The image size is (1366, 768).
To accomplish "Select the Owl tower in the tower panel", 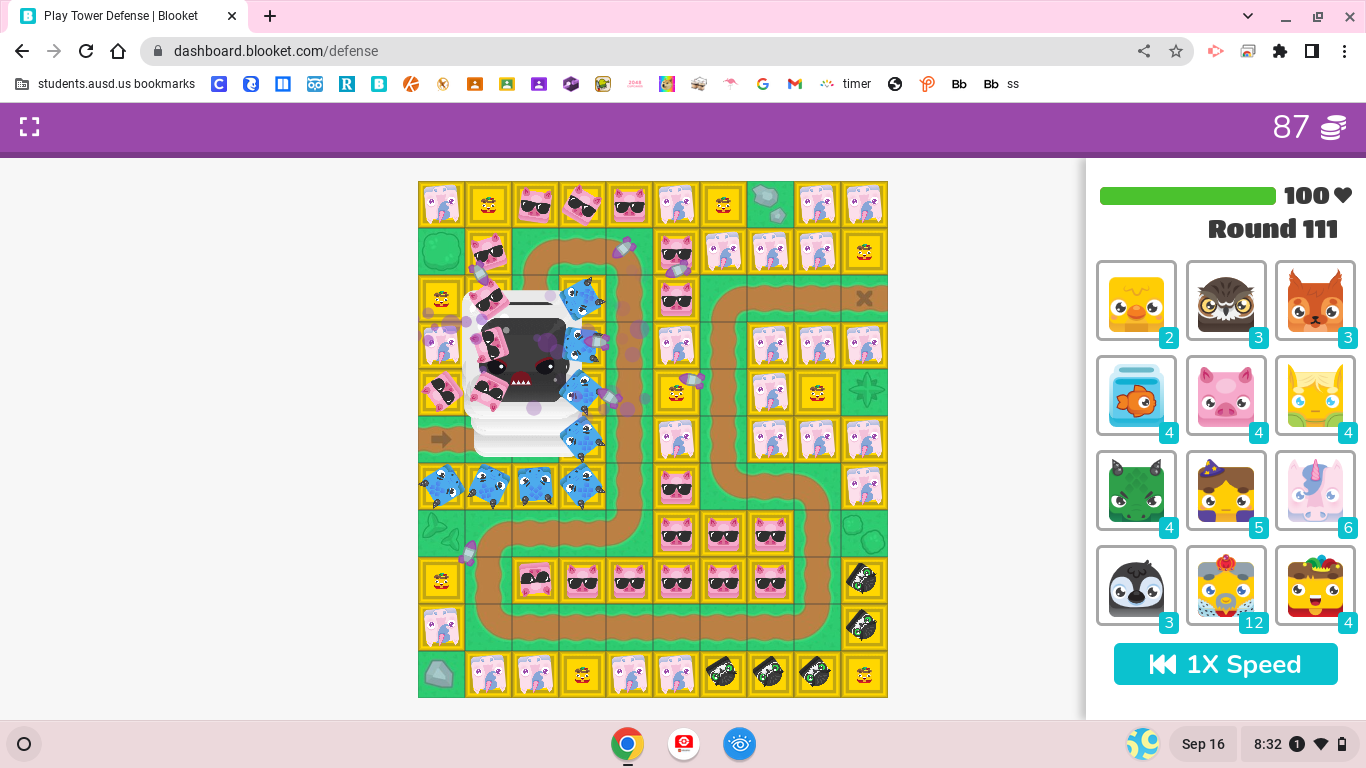I will pyautogui.click(x=1225, y=299).
